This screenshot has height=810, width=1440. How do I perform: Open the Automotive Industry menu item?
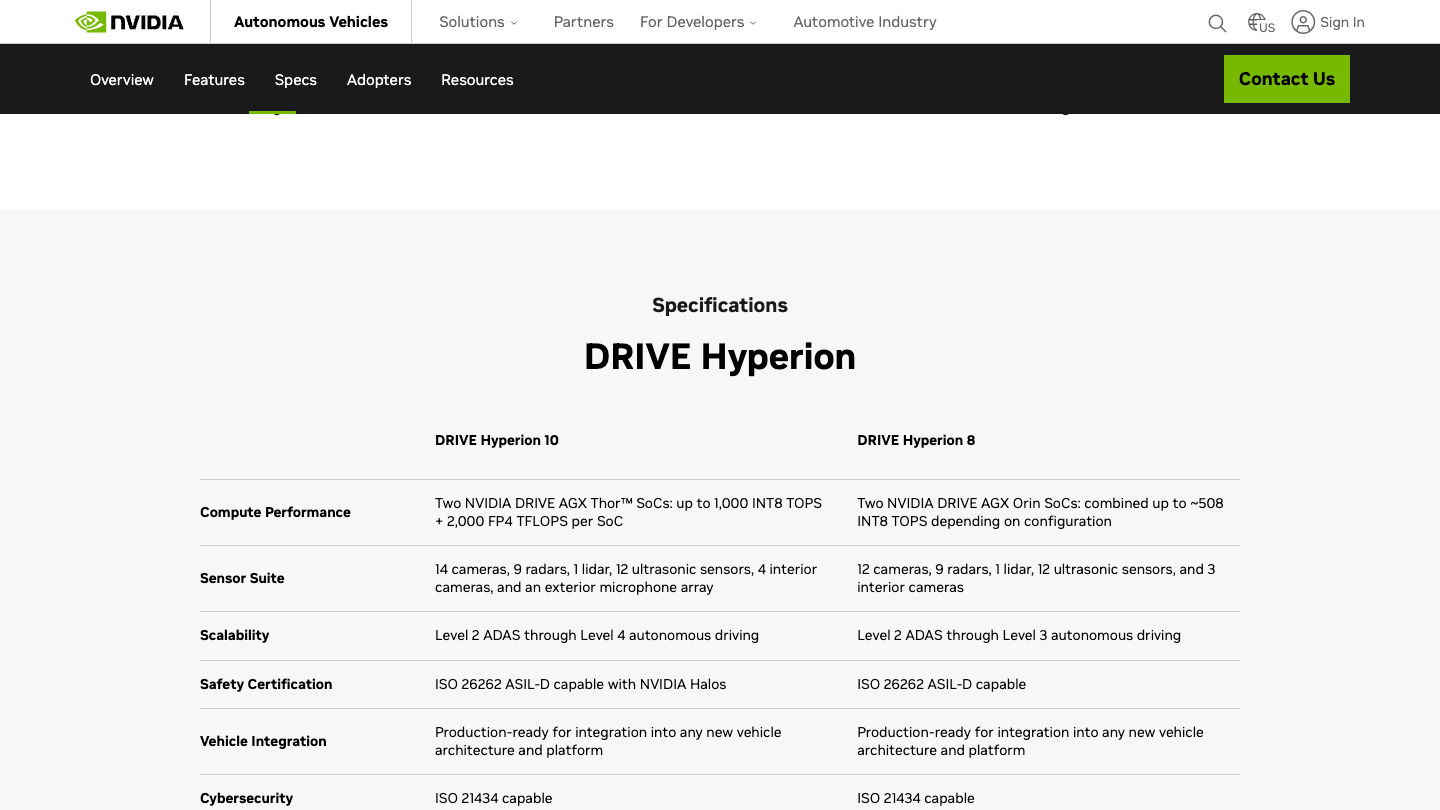(865, 22)
